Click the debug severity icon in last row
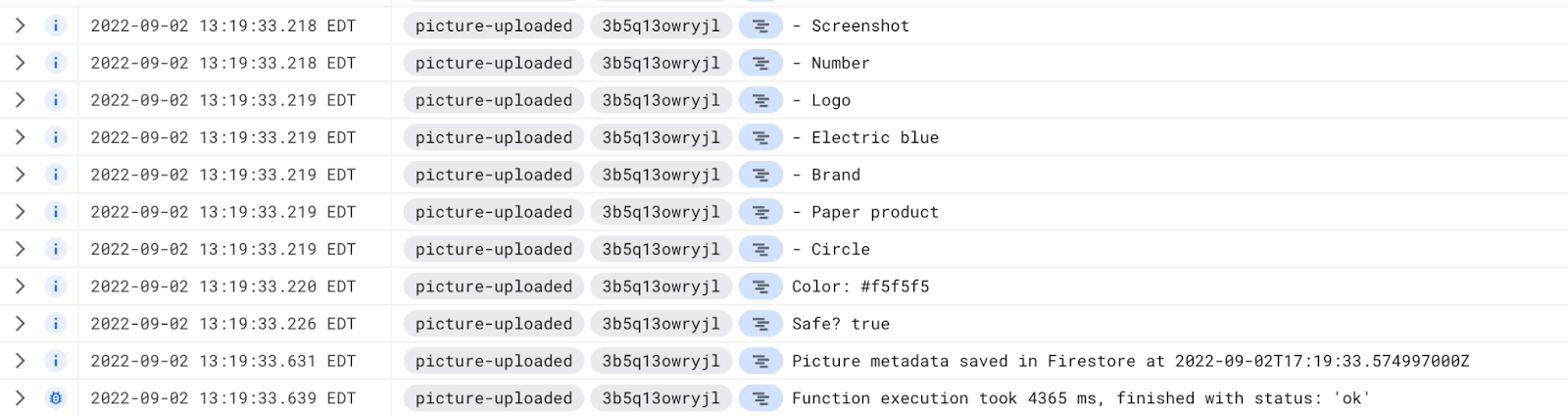This screenshot has width=1568, height=416. coord(56,398)
